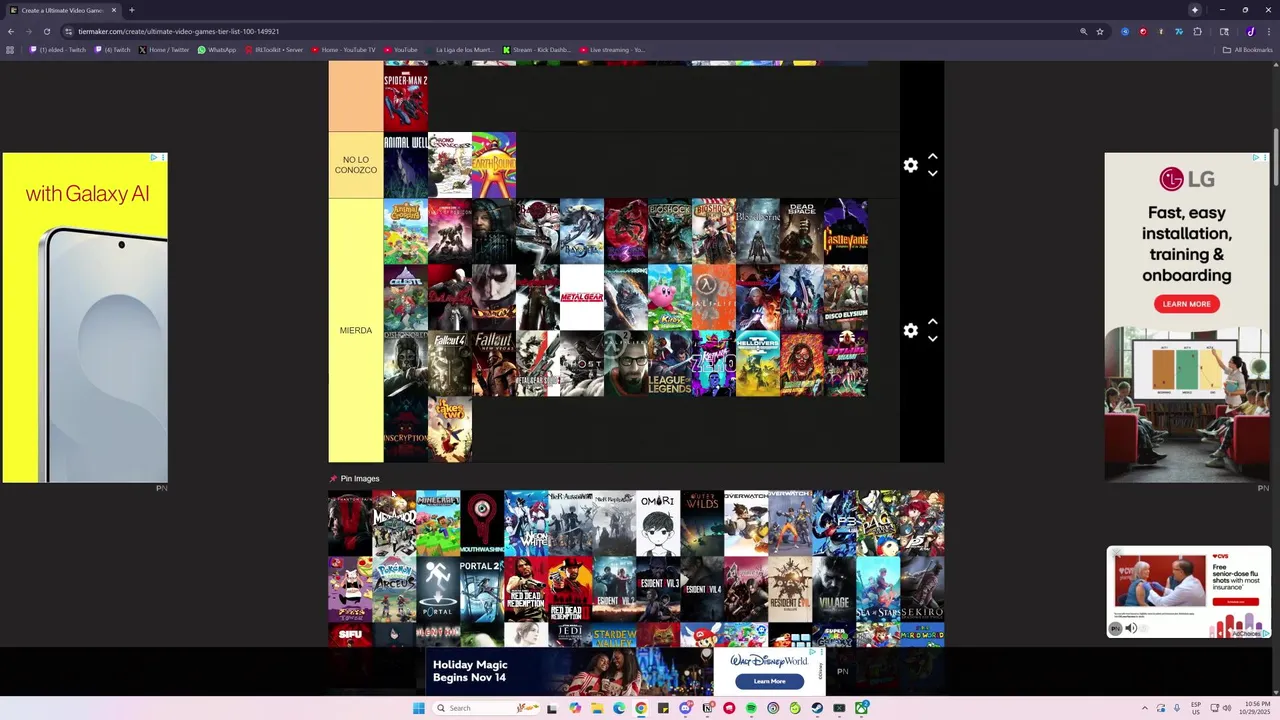1280x720 pixels.
Task: Click LG ad Learn More button
Action: coord(1186,304)
